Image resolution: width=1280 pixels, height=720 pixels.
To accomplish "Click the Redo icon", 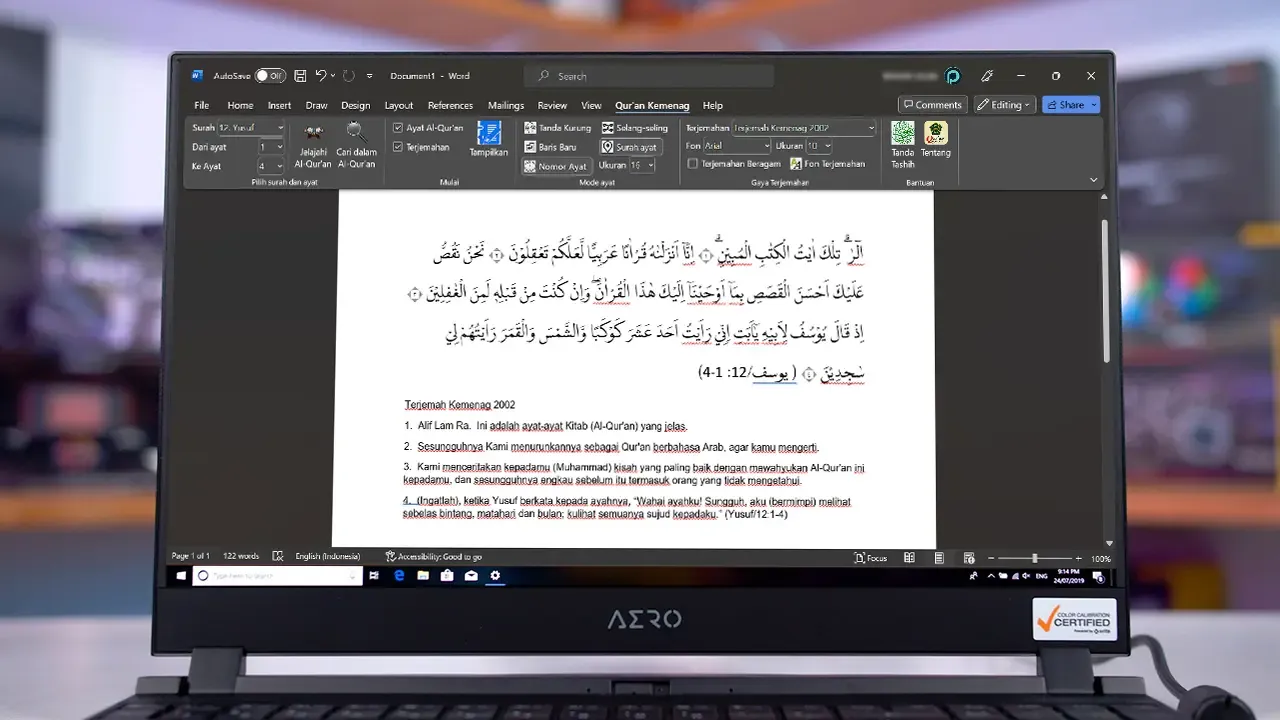I will coord(348,76).
